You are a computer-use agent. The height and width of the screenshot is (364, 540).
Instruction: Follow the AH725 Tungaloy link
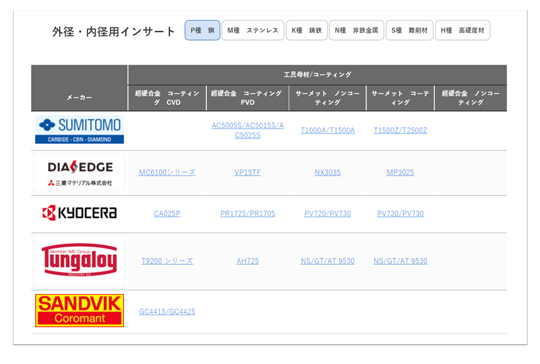point(248,261)
